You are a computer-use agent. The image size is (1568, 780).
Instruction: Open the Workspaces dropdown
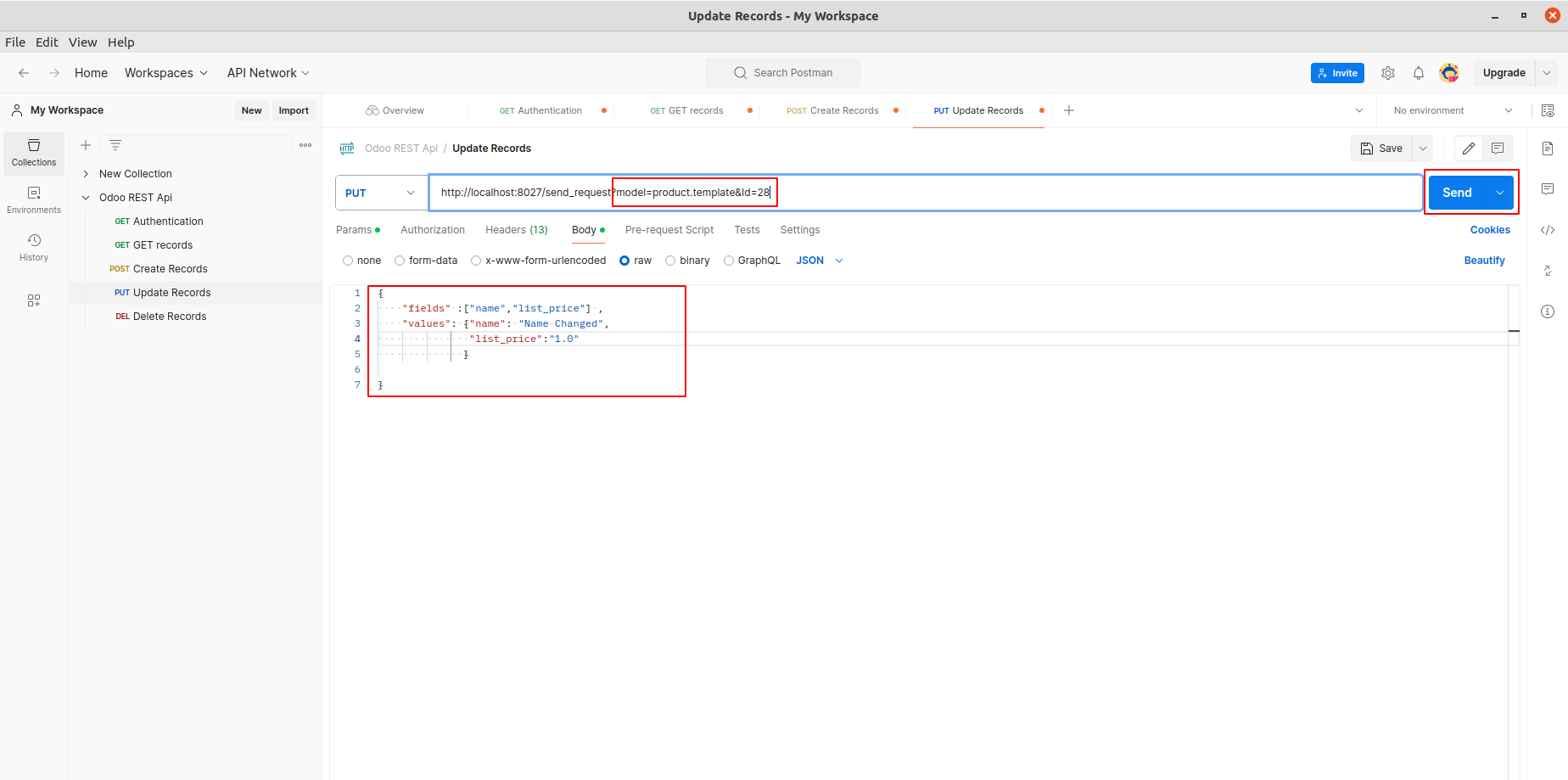[166, 73]
